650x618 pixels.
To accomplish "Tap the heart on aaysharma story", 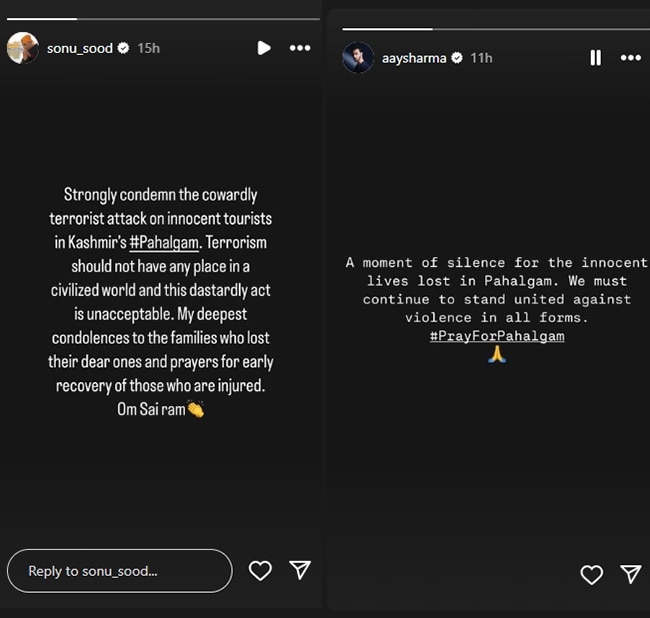I will pyautogui.click(x=592, y=574).
